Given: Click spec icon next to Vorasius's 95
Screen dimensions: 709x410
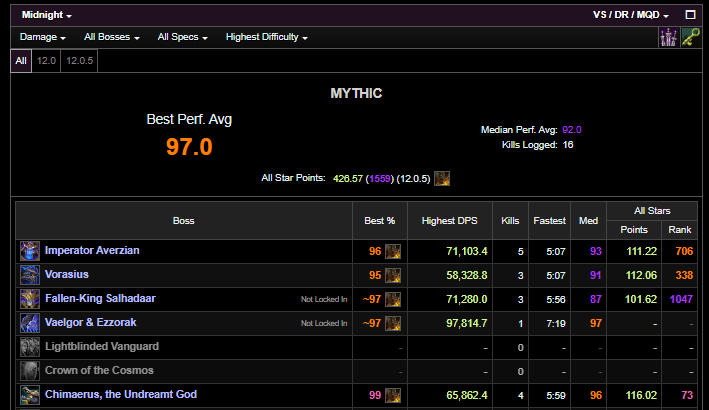Looking at the screenshot, I should (x=393, y=275).
